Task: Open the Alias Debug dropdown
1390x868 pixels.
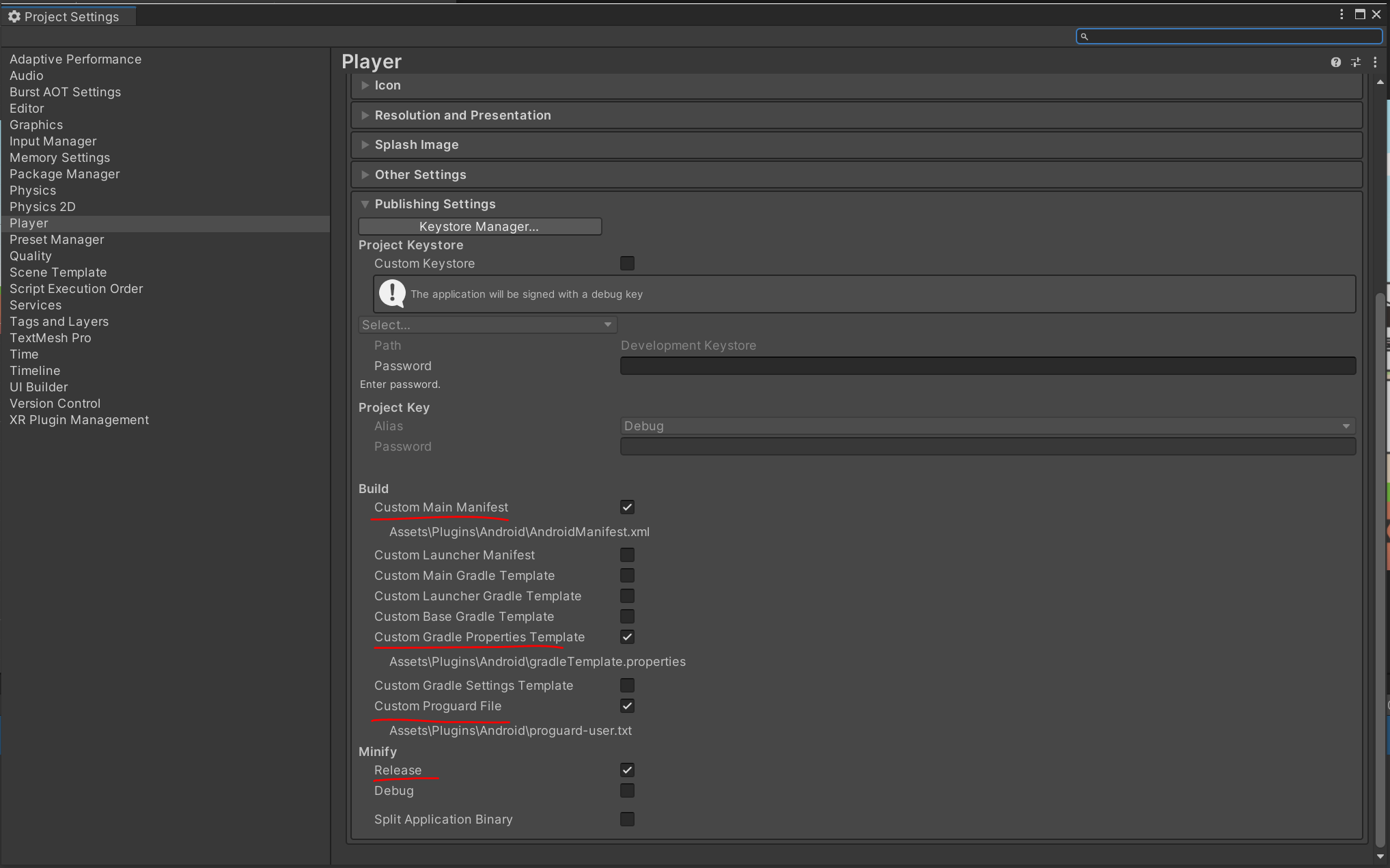Action: coord(987,426)
